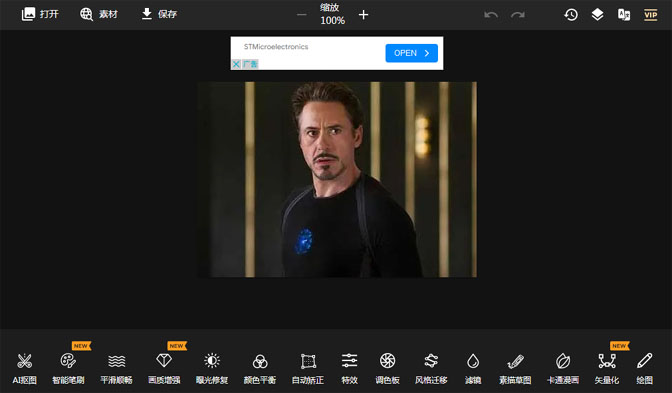Open the 平滑顺畅 smoothing tool
The image size is (672, 393).
116,368
